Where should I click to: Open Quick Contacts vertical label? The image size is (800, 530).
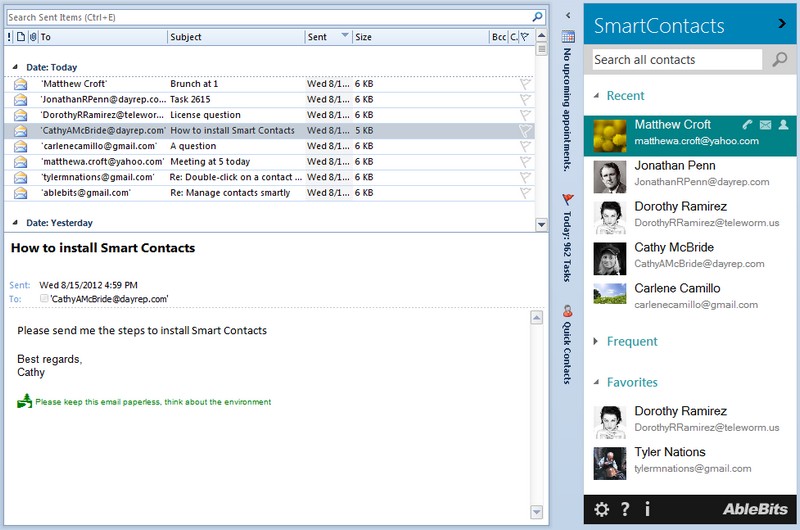click(567, 352)
